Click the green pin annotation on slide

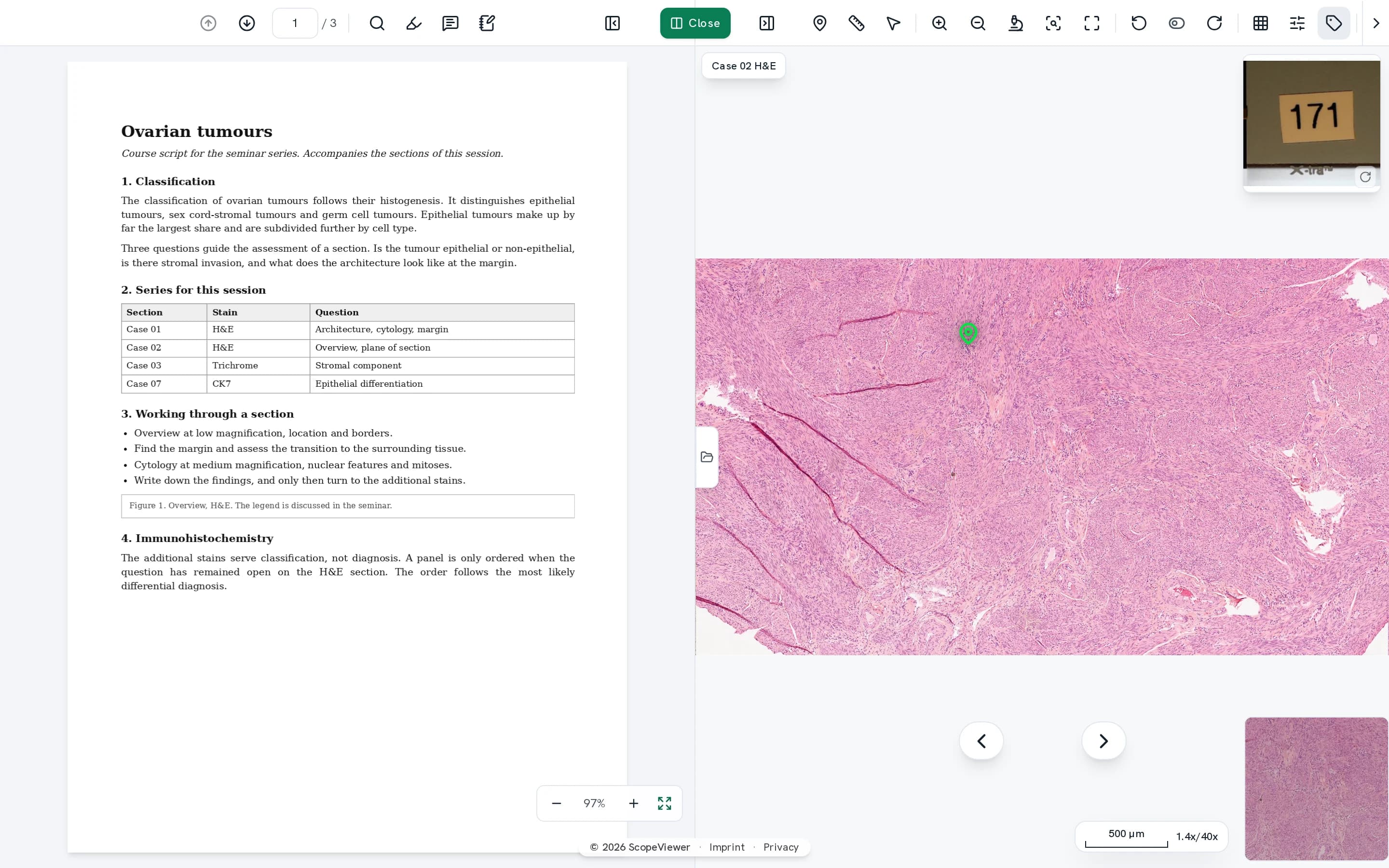click(x=968, y=333)
